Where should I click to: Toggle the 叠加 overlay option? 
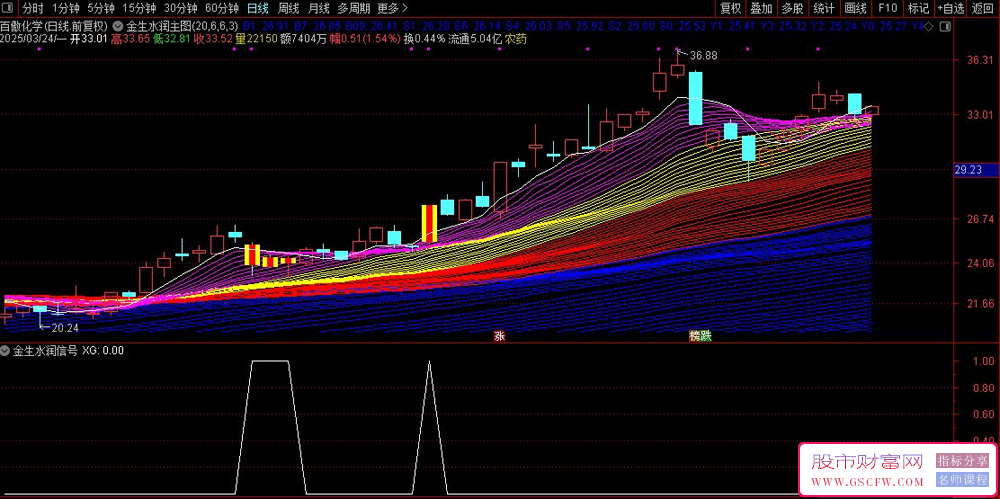click(762, 8)
